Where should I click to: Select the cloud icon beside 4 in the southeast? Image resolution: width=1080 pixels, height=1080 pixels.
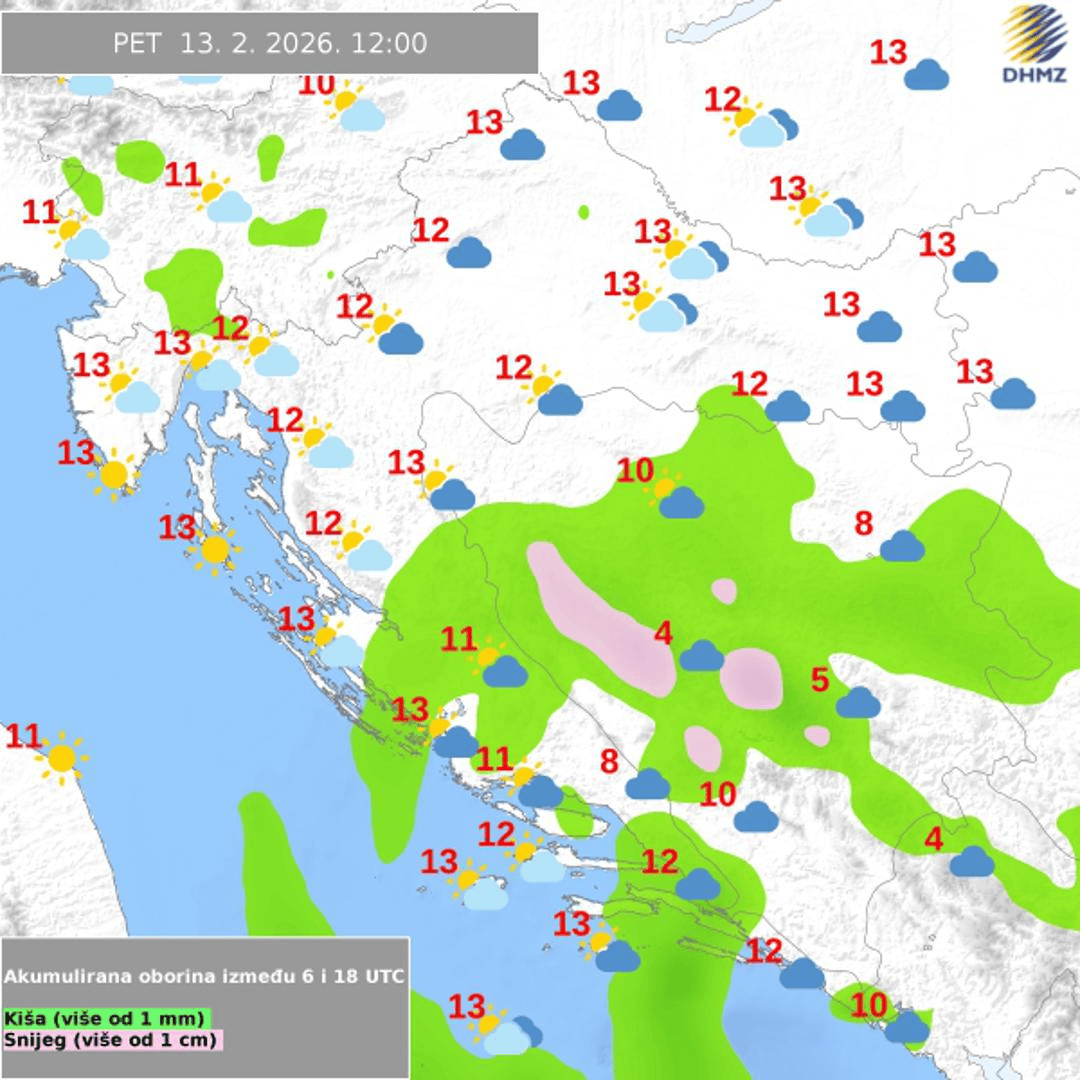click(x=971, y=861)
